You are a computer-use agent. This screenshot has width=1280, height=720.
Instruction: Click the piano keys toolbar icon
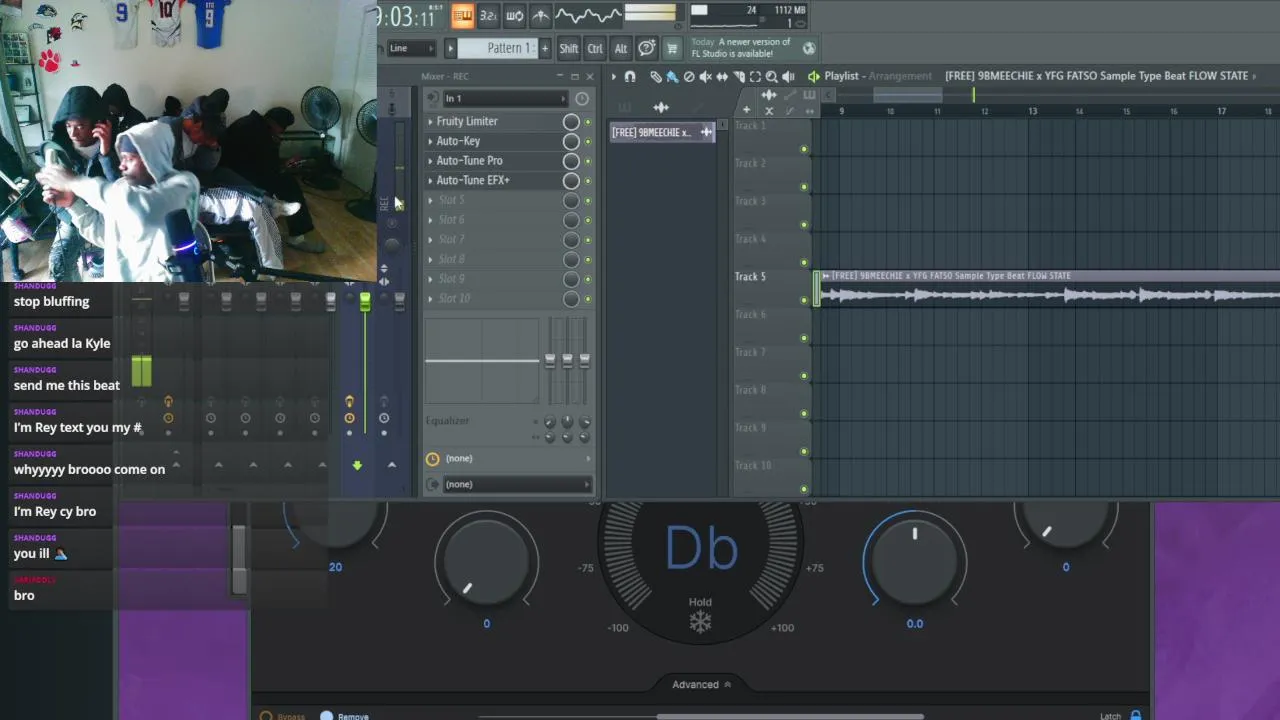463,15
